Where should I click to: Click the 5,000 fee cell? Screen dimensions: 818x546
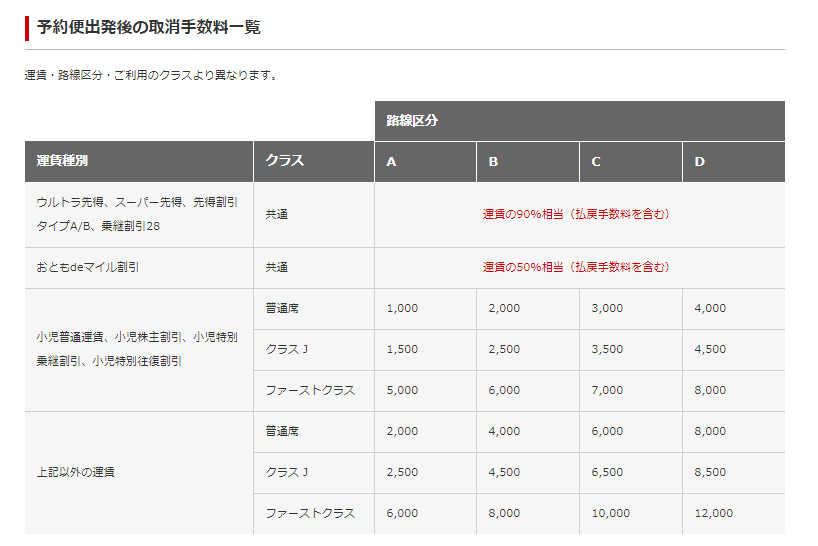[x=425, y=391]
